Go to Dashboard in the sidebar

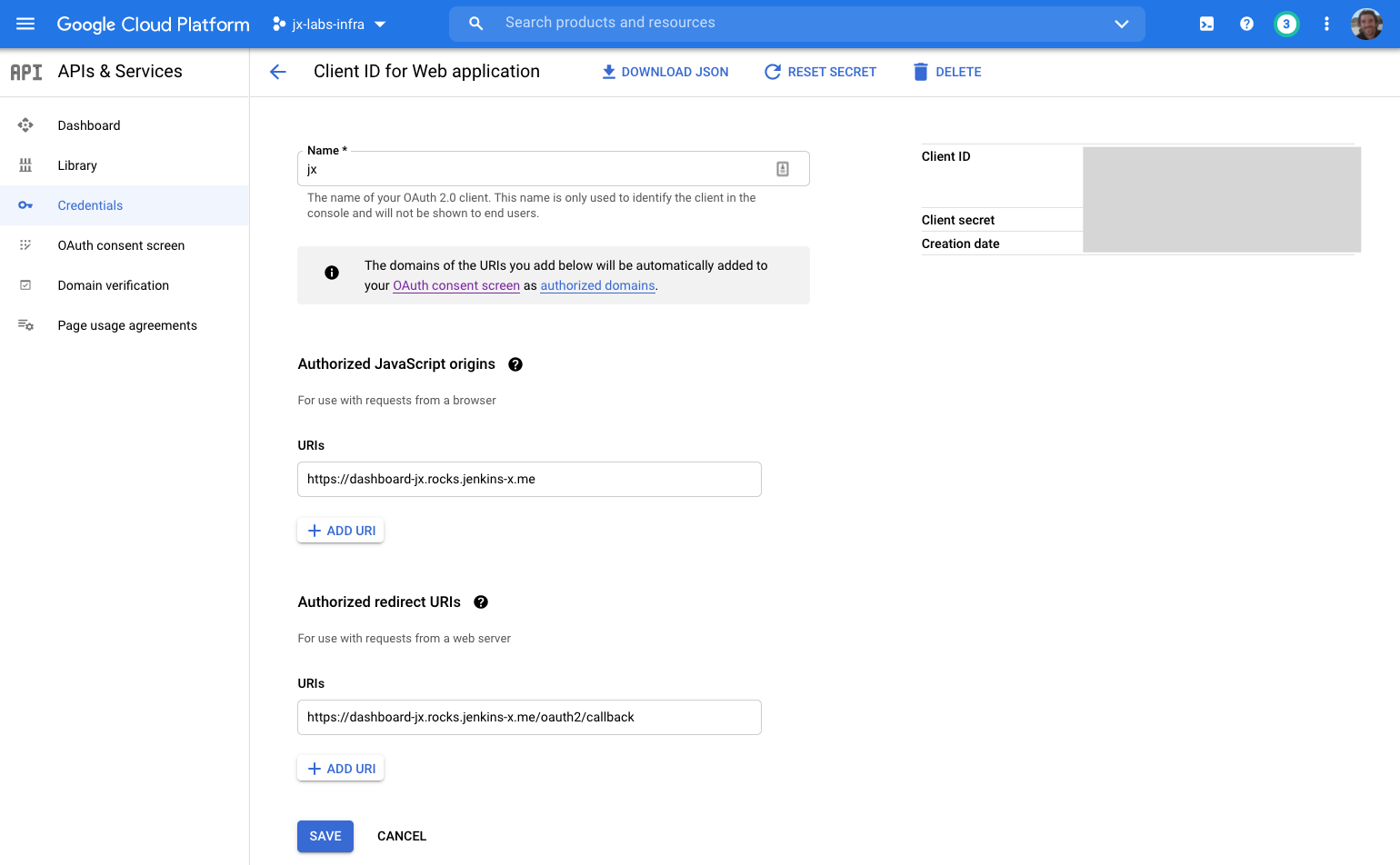[125, 125]
